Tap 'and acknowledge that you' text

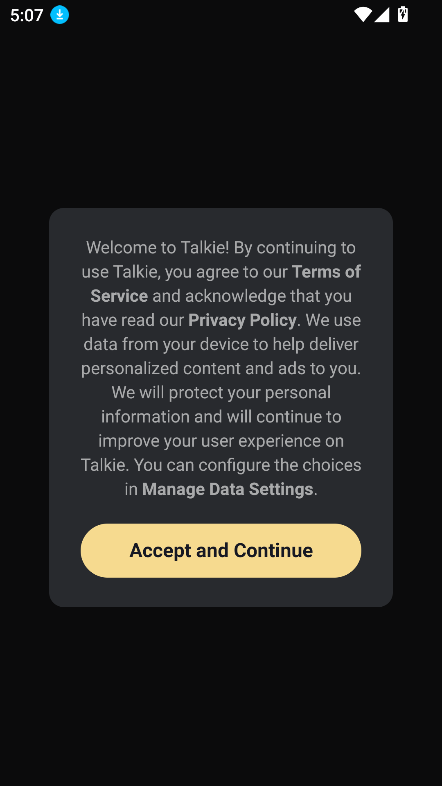[252, 296]
